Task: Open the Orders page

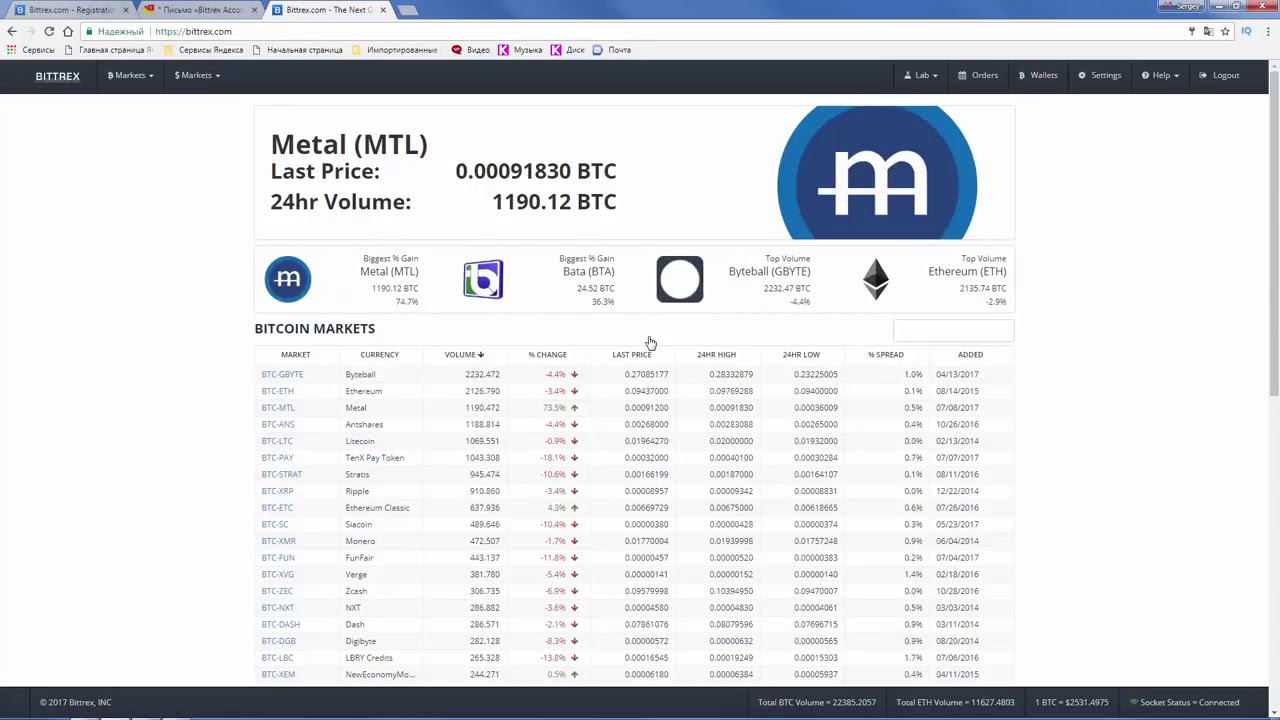Action: pyautogui.click(x=978, y=75)
